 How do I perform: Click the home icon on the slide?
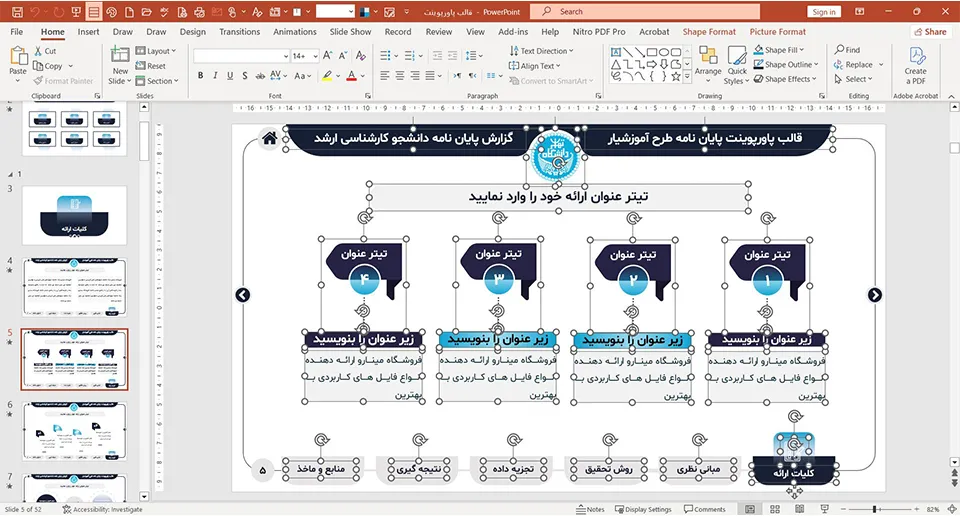tap(269, 138)
